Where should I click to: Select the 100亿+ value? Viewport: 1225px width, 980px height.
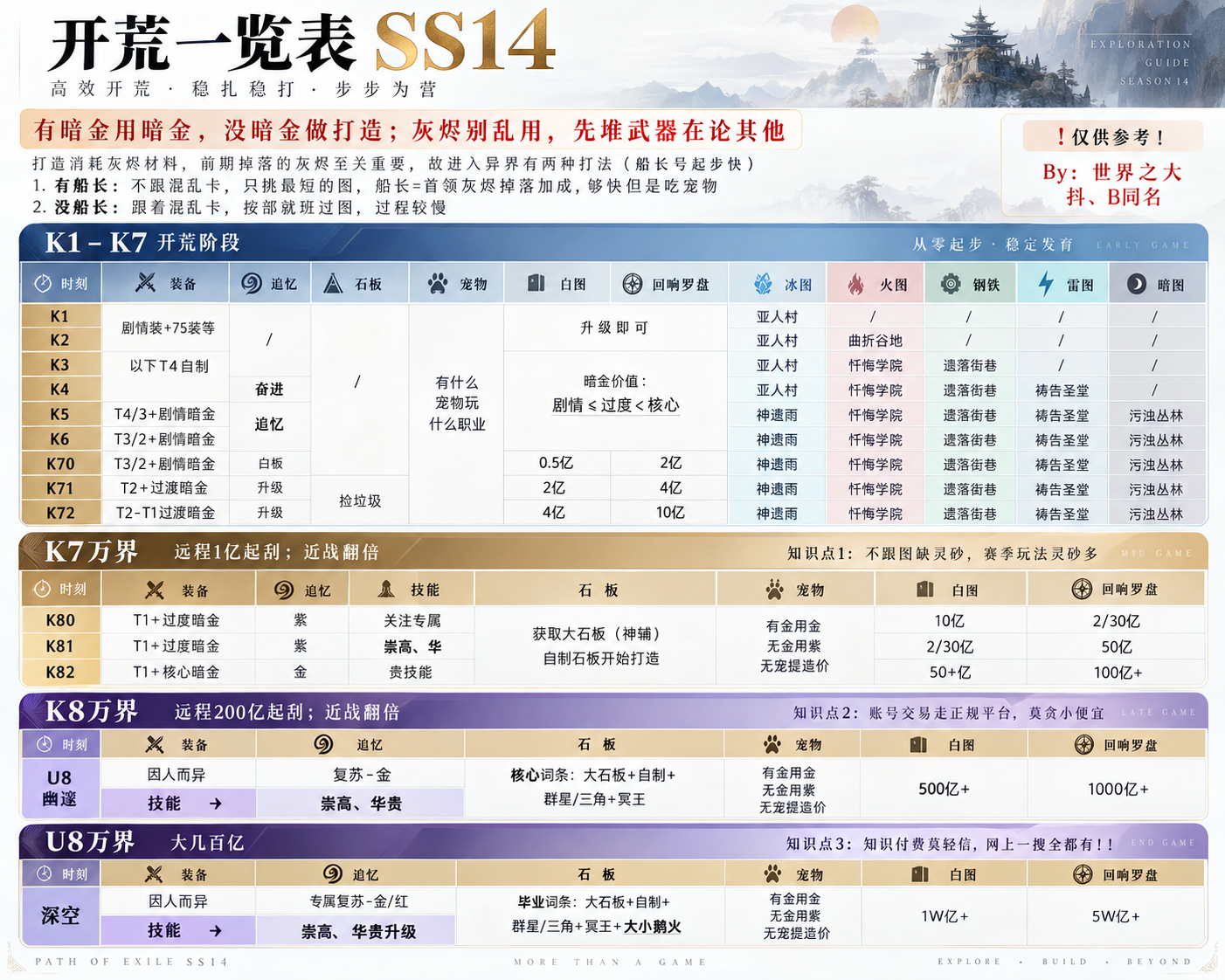pos(1118,673)
